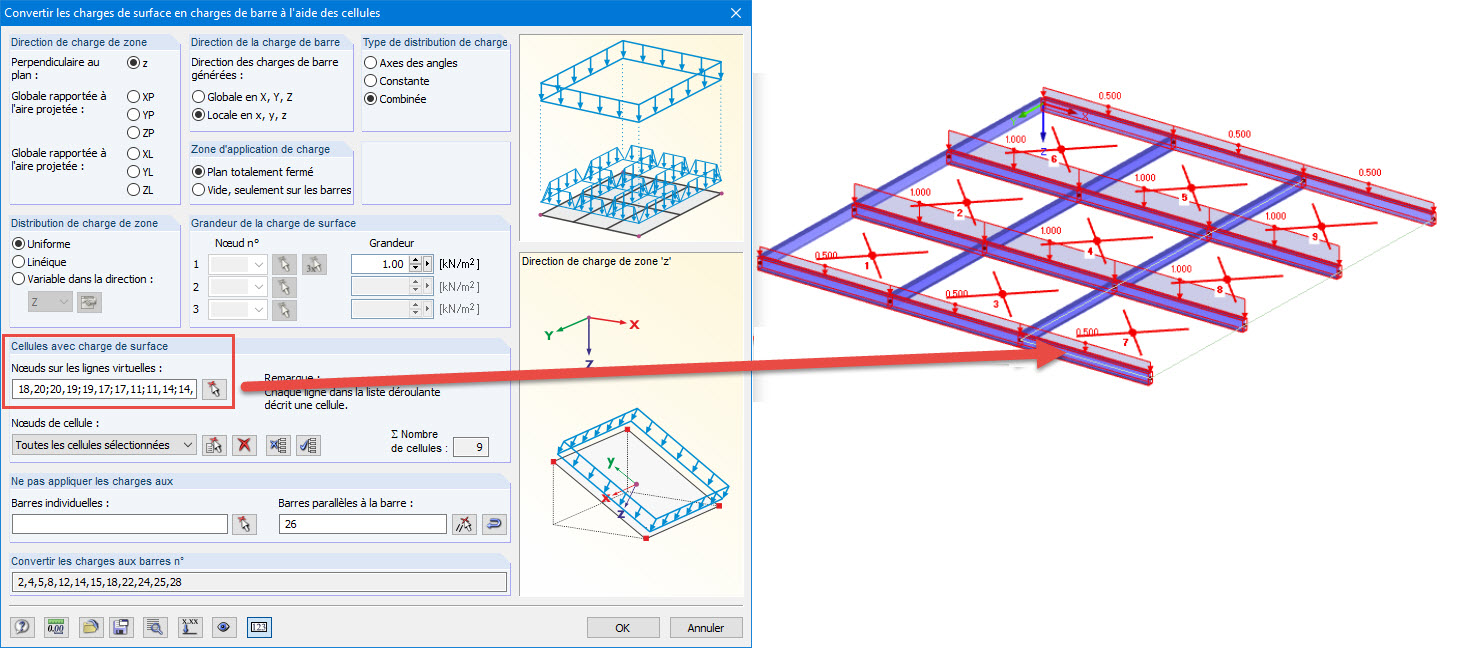Click node picker icon for Nœud row 2
The width and height of the screenshot is (1479, 648).
pos(285,287)
